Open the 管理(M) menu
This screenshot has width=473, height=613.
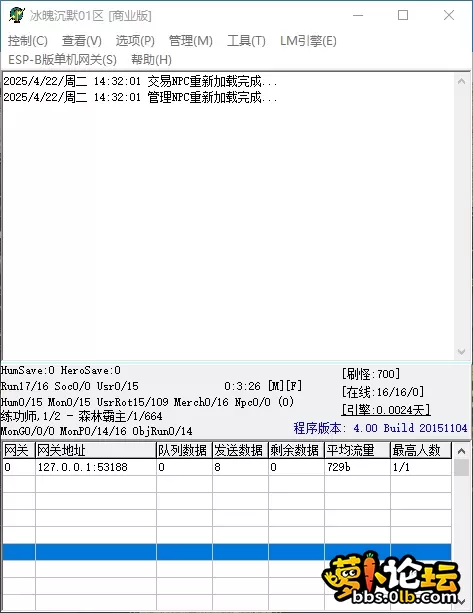[x=191, y=41]
